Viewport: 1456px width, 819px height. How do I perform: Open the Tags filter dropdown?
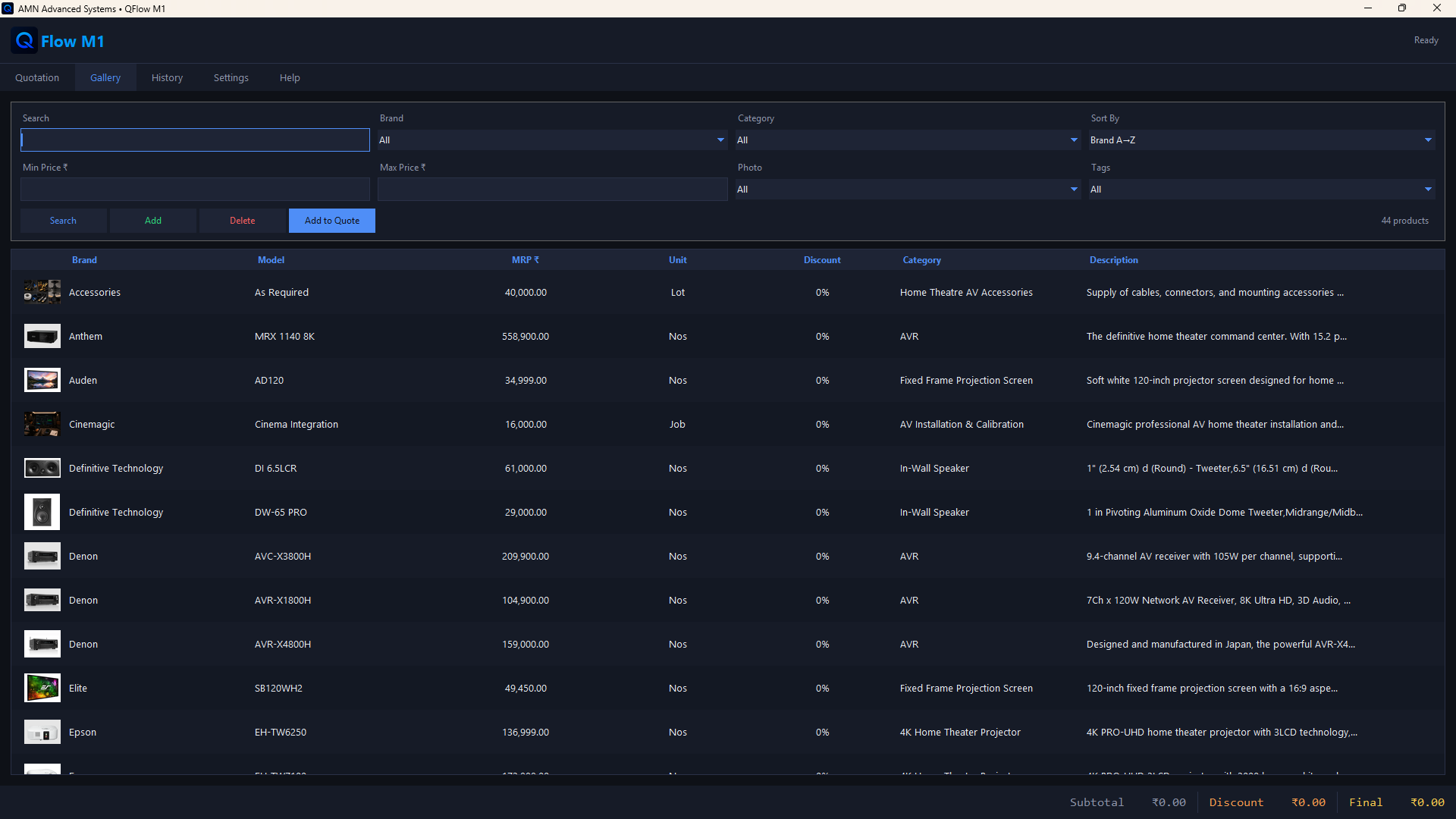click(1262, 189)
